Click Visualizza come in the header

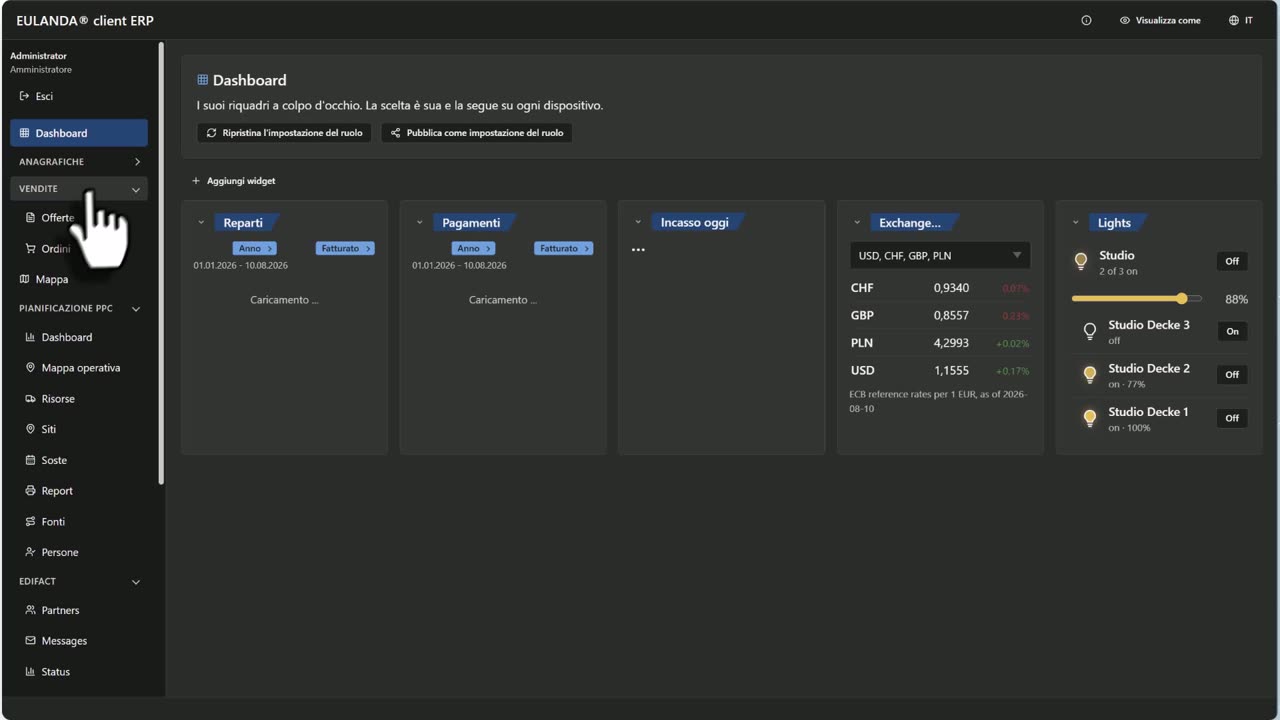[1160, 20]
